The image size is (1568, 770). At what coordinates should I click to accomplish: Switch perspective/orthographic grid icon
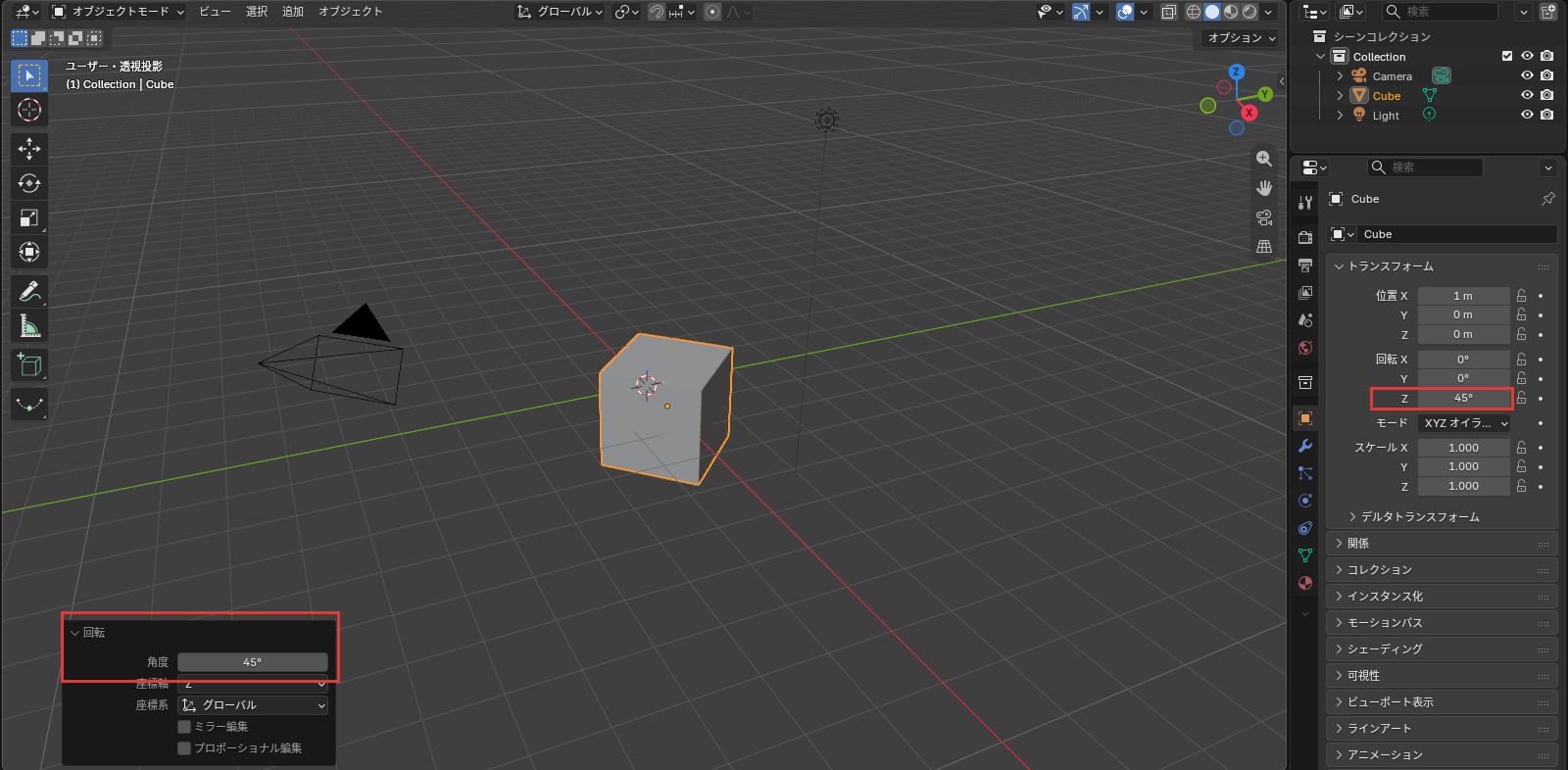[x=1264, y=247]
